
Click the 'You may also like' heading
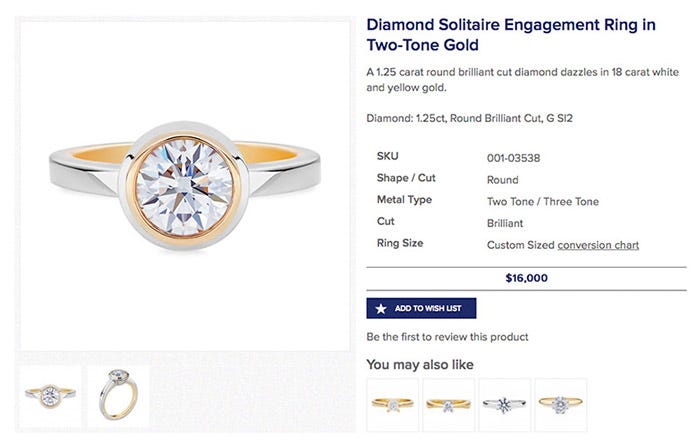[420, 365]
